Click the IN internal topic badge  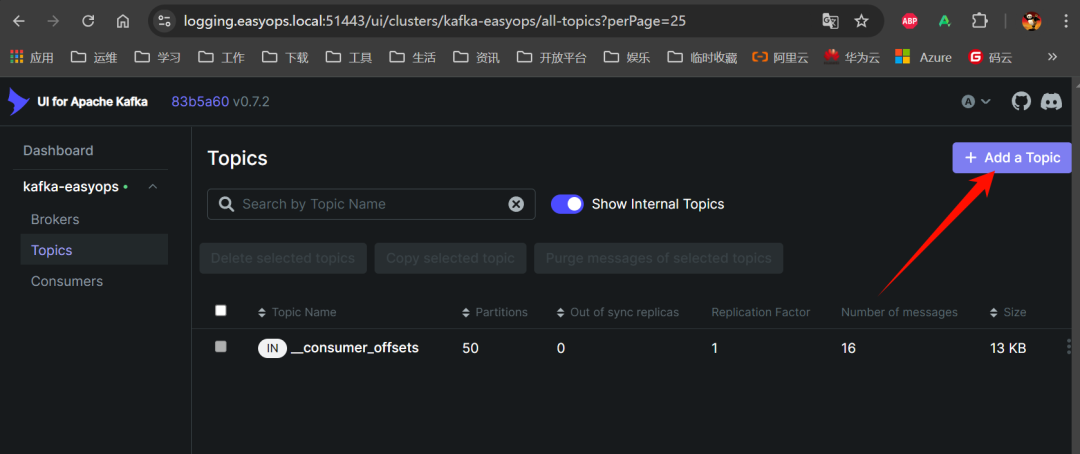click(x=272, y=348)
